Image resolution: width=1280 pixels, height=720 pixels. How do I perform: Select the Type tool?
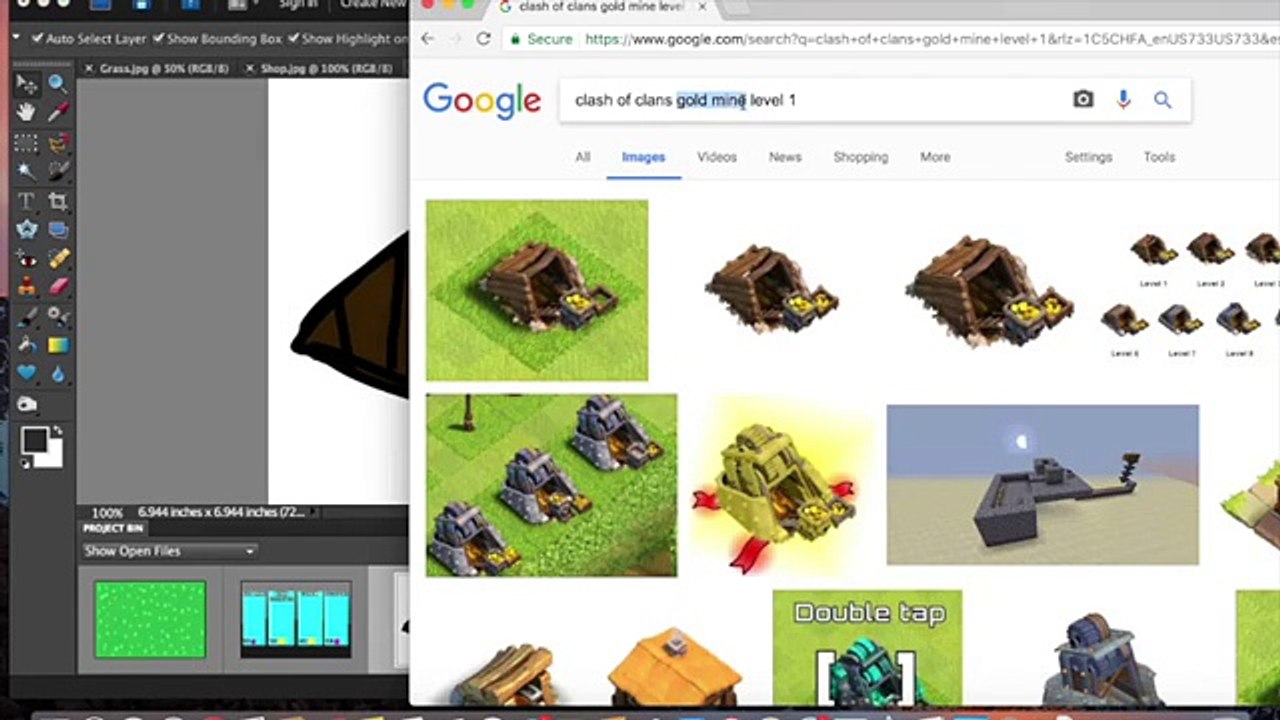[x=27, y=201]
